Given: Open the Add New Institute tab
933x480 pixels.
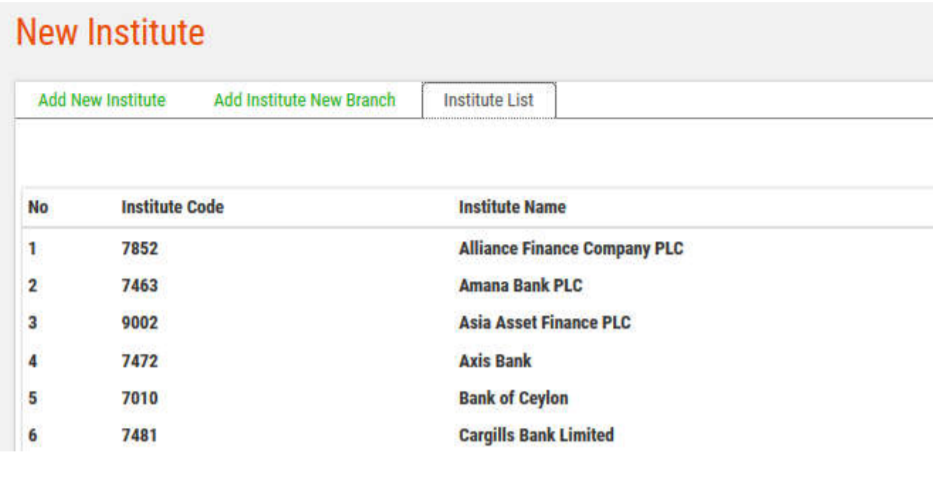Looking at the screenshot, I should point(102,100).
